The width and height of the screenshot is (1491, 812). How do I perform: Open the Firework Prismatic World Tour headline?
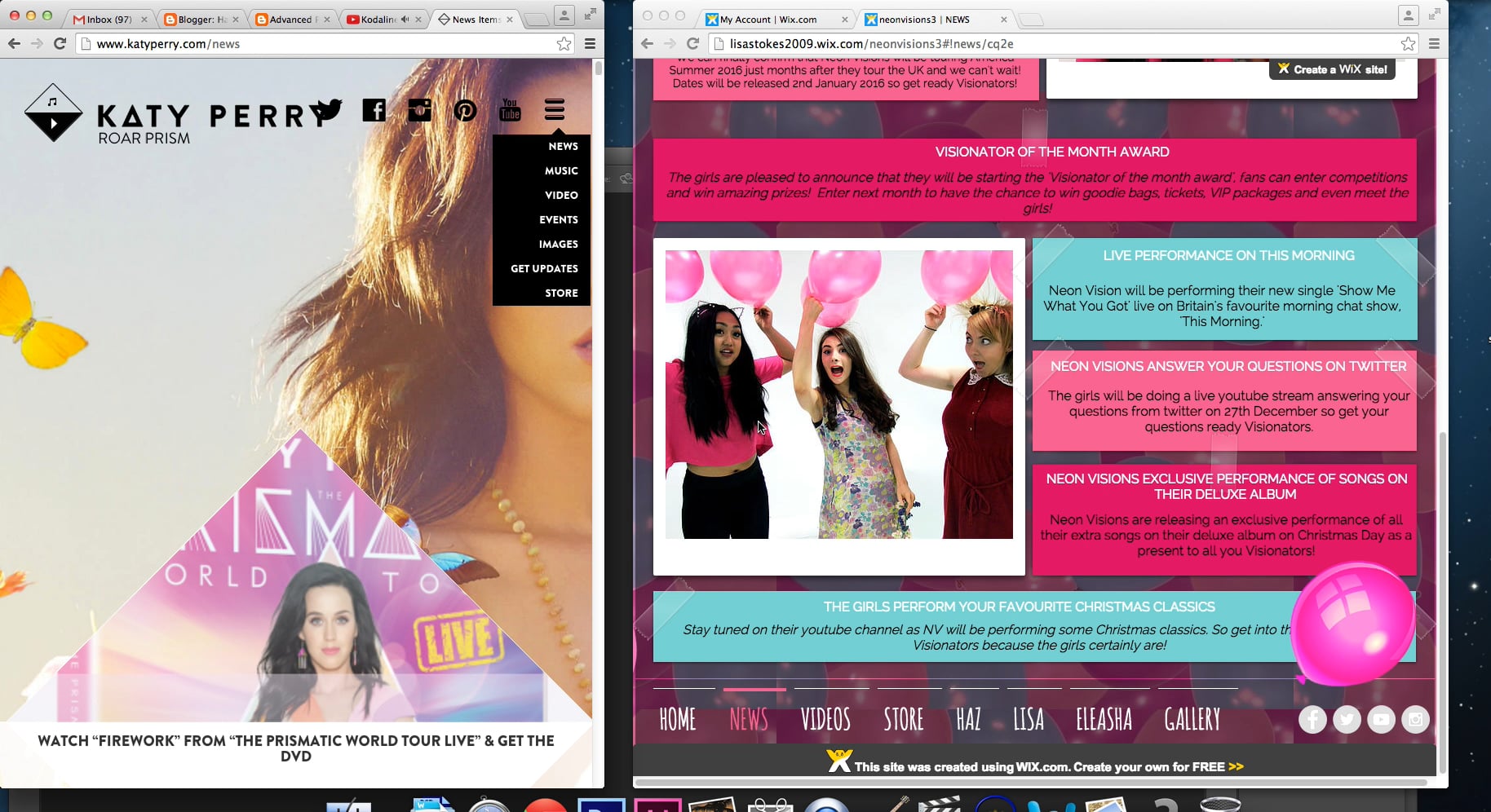point(295,748)
